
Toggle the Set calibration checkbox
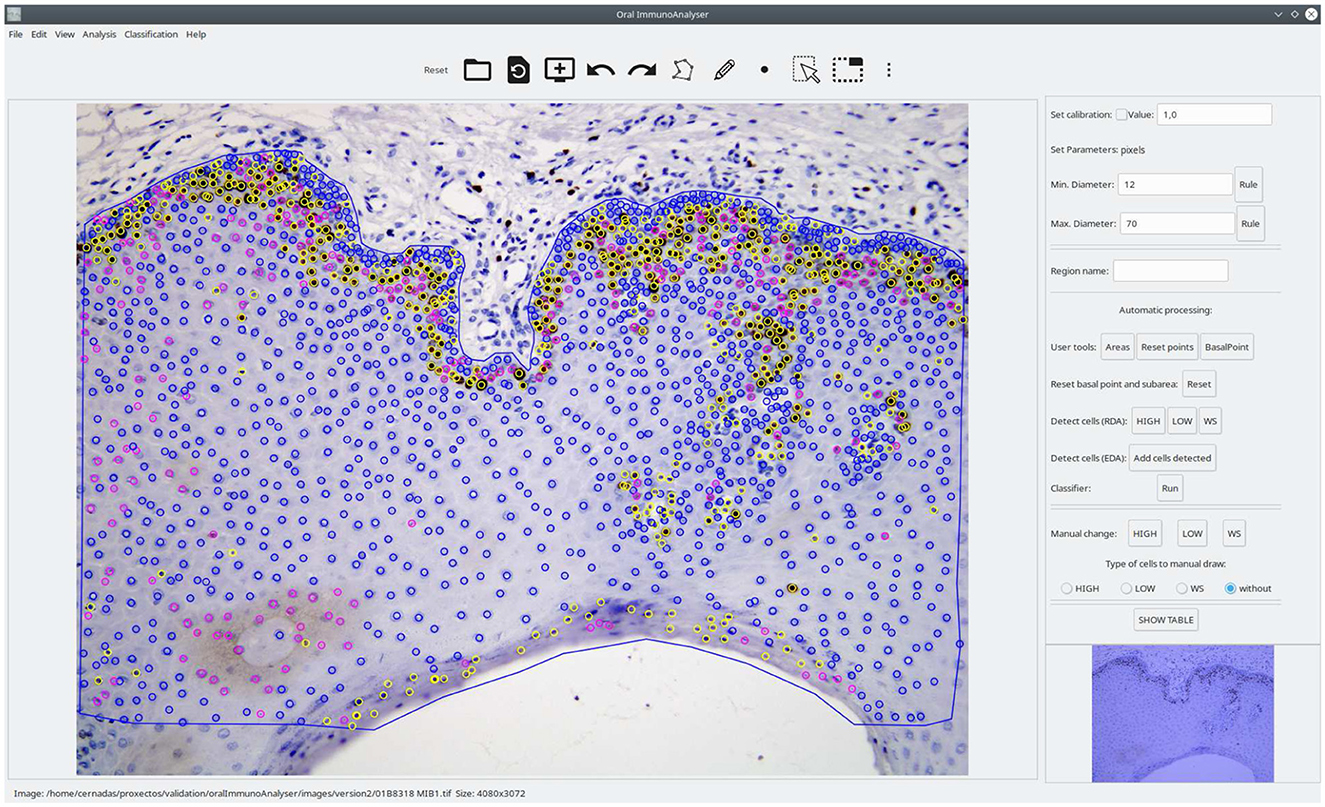coord(1121,114)
